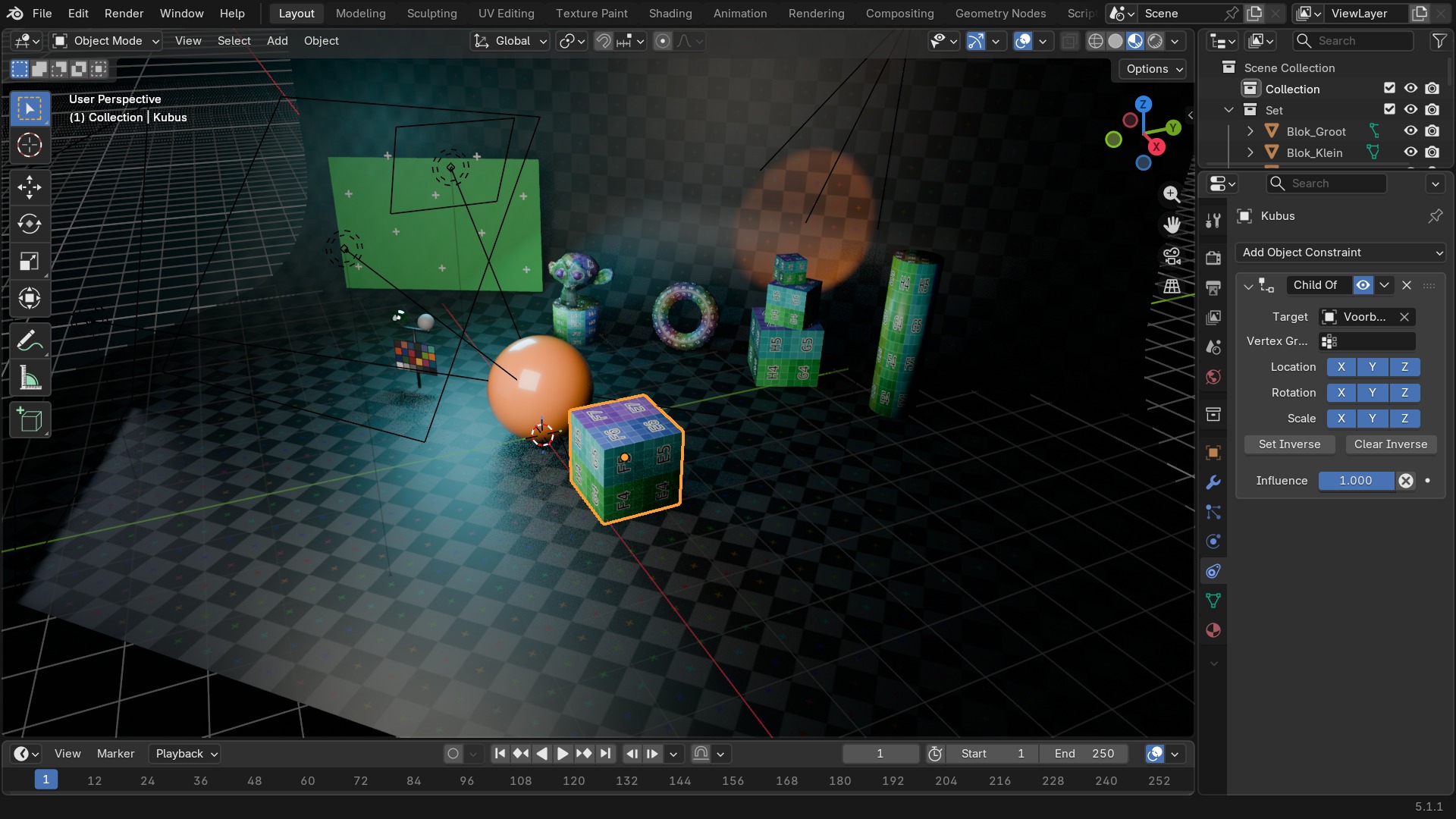The image size is (1456, 819).
Task: Open the Modifiers wrench properties tab
Action: pos(1213,482)
